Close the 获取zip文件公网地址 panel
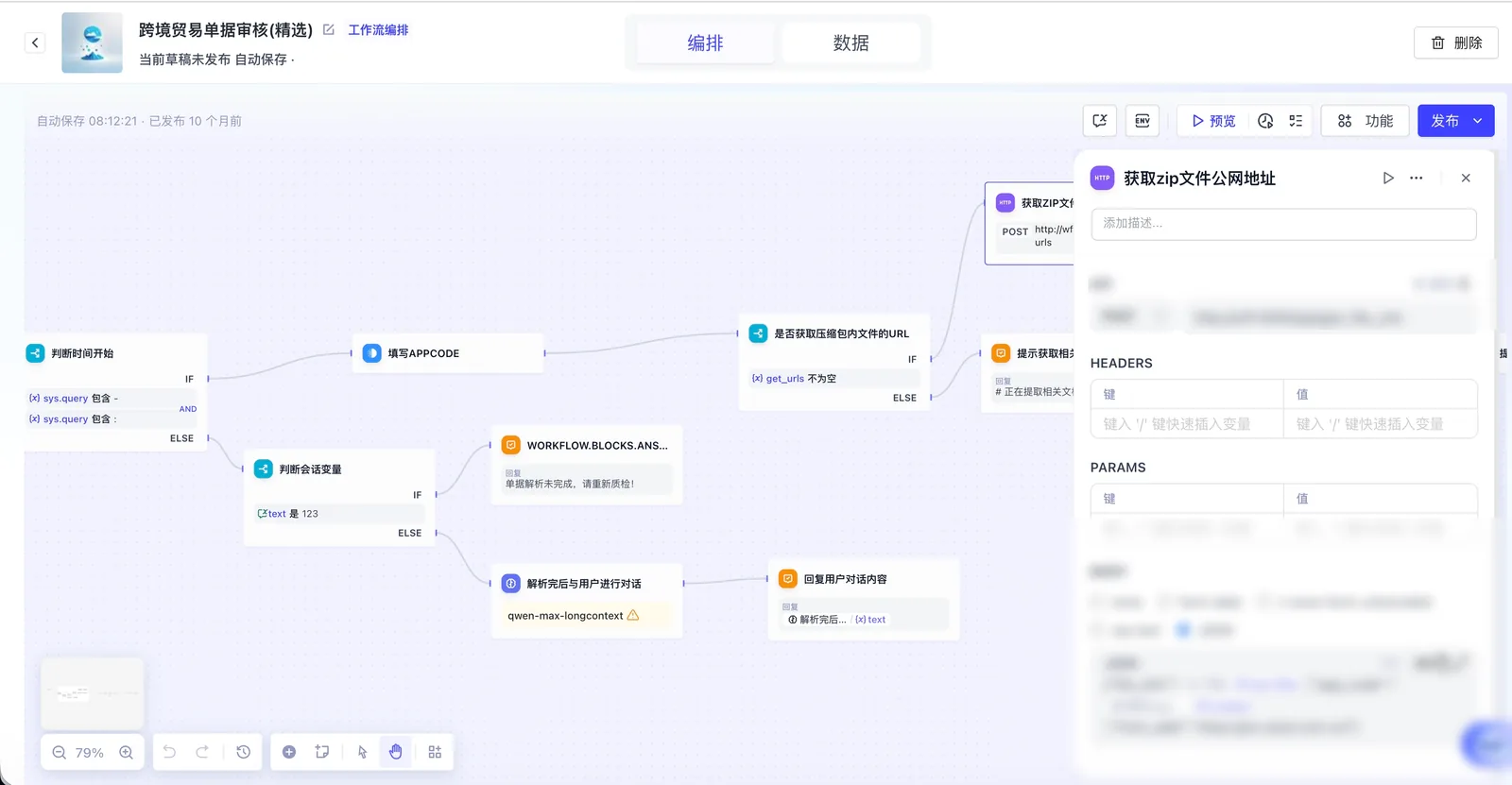The image size is (1512, 785). tap(1466, 178)
